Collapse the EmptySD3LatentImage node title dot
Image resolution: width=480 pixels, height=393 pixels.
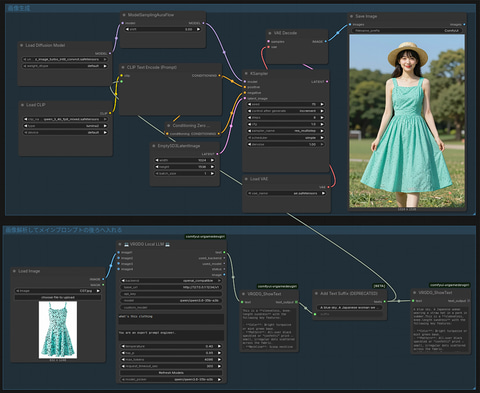(x=154, y=146)
